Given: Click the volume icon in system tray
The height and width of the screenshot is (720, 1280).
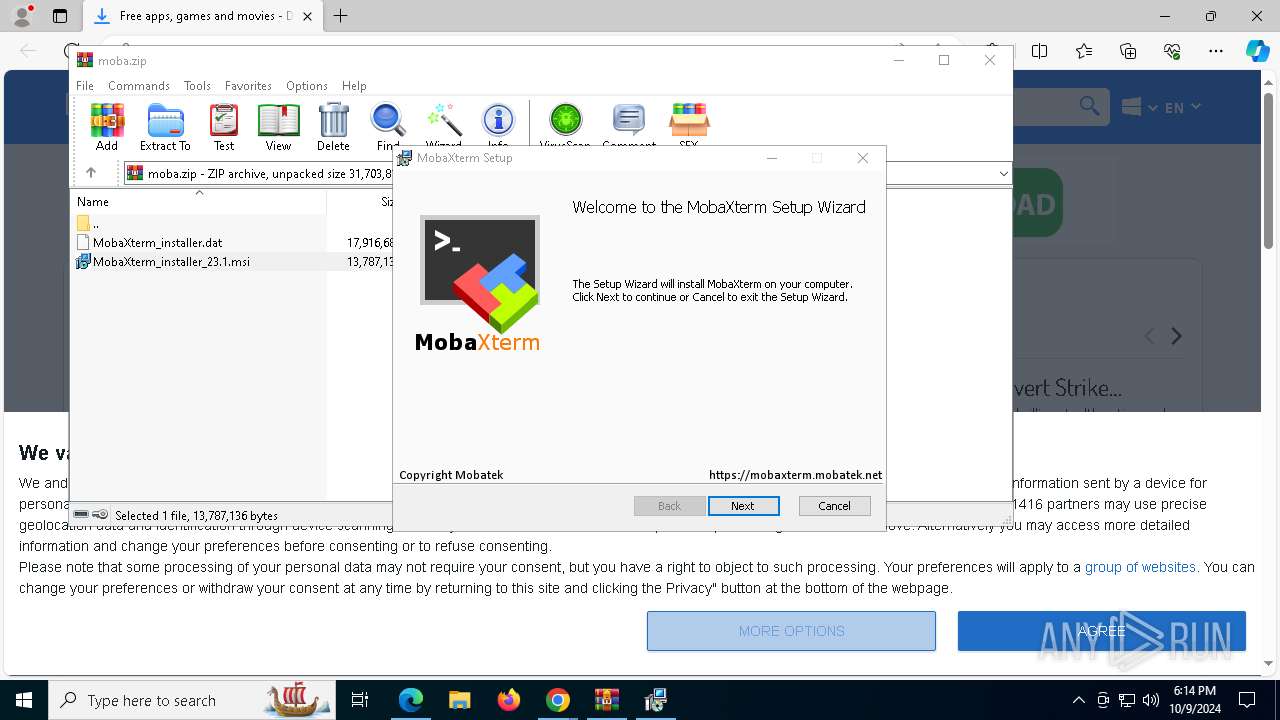Looking at the screenshot, I should point(1151,700).
